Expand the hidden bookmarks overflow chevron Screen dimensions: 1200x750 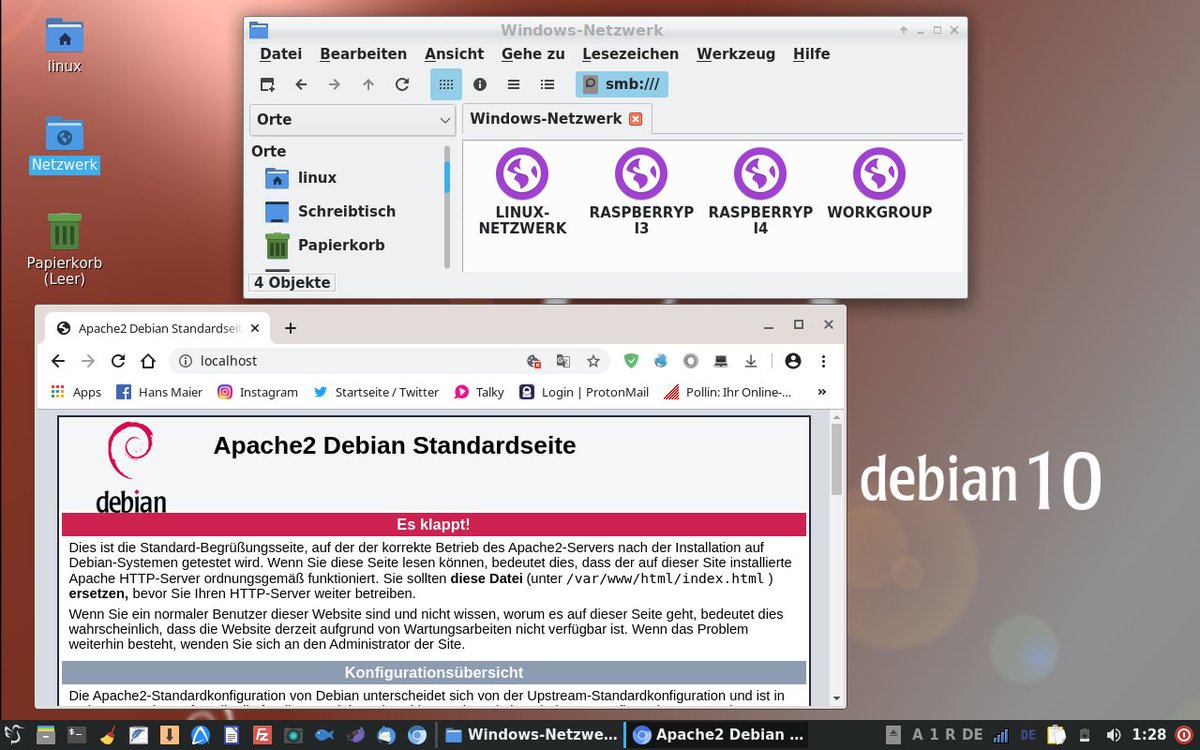[x=822, y=392]
